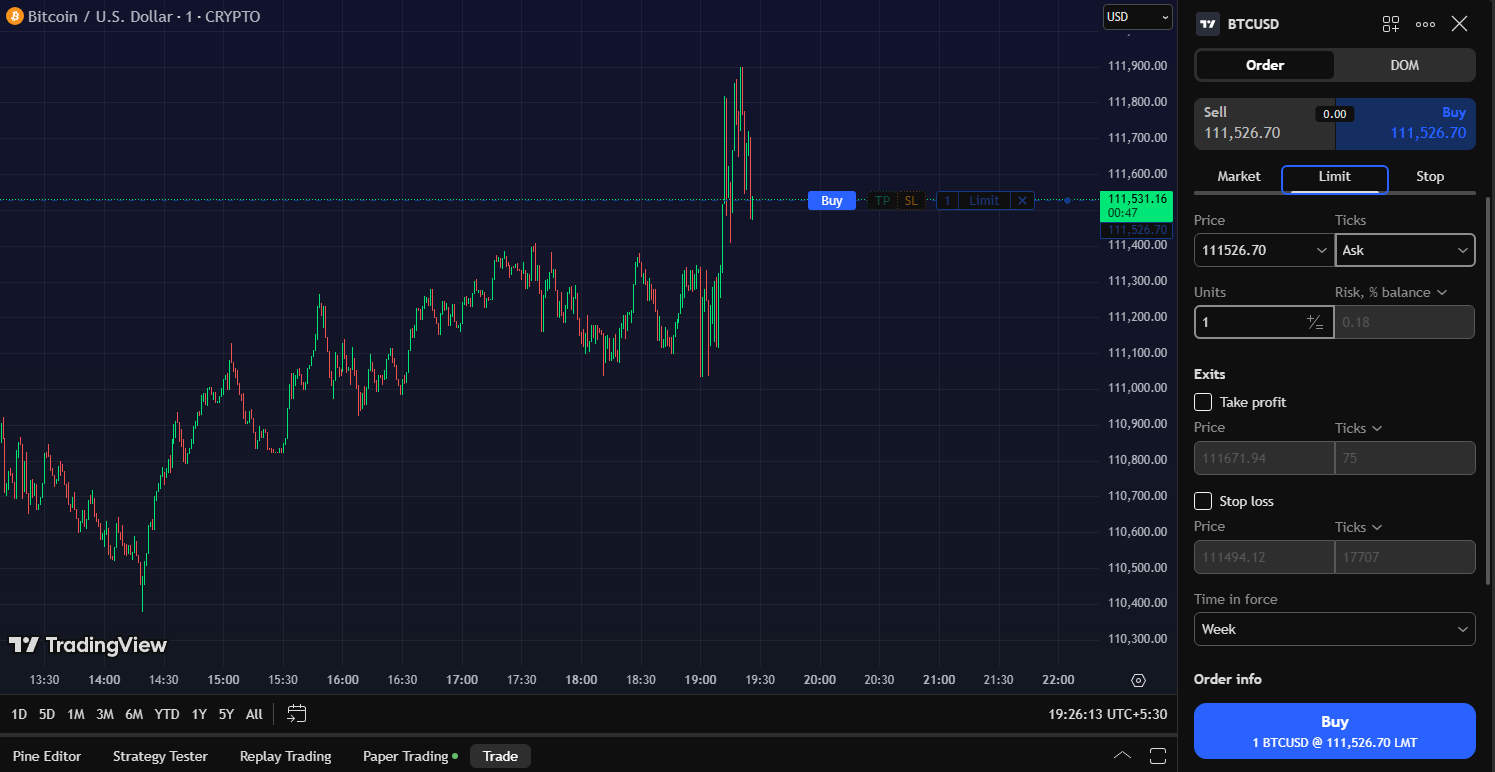Viewport: 1495px width, 772px height.
Task: Click the 1D timeframe option
Action: click(18, 714)
